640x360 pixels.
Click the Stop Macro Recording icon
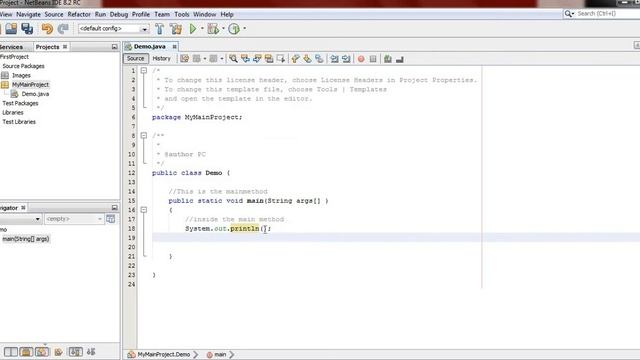tap(373, 59)
